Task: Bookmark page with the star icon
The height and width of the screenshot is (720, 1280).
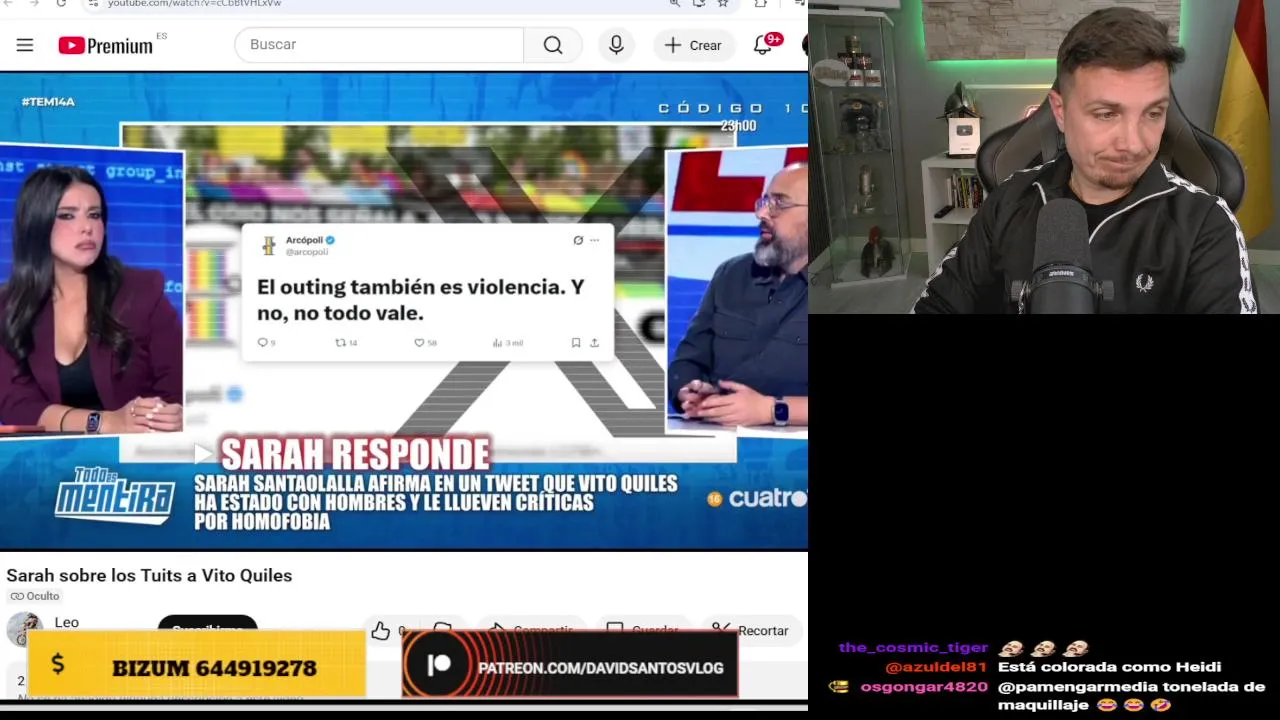Action: click(x=723, y=4)
